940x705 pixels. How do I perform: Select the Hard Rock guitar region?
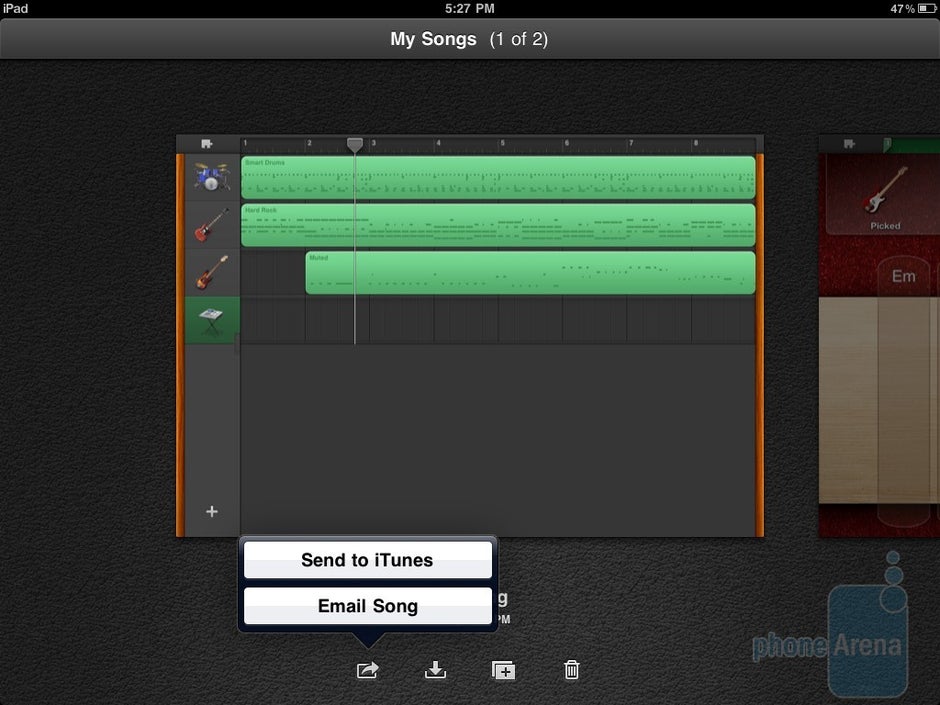(495, 224)
